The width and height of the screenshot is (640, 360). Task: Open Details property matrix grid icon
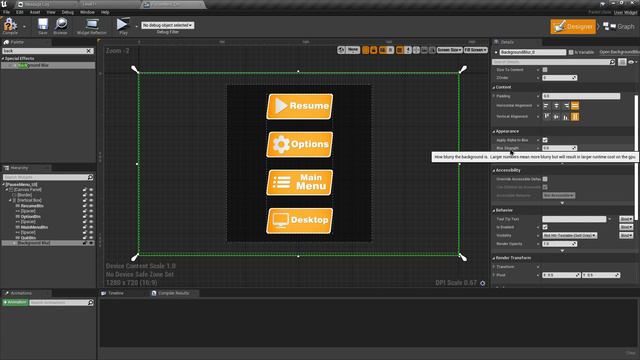tap(622, 62)
